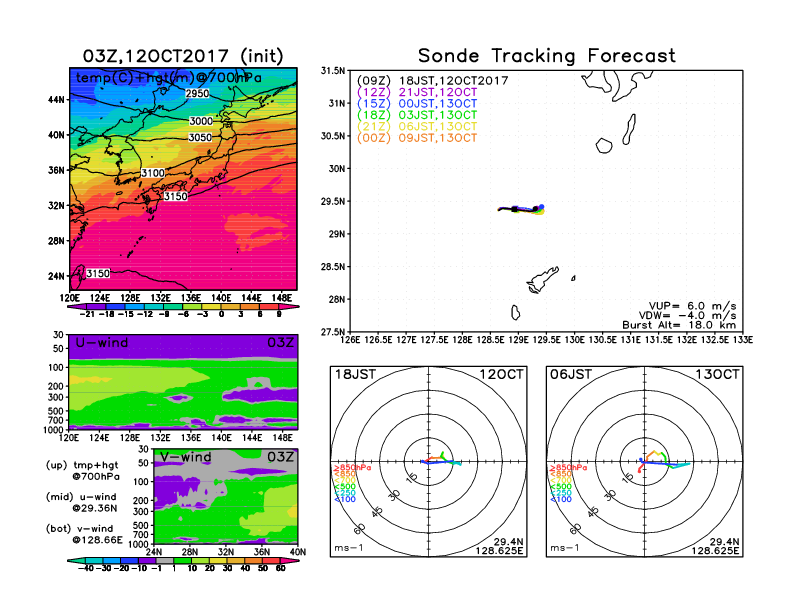Screen dimensions: 792x612
Task: Click the 60 ring label on 06JST hodograph
Action: (575, 529)
